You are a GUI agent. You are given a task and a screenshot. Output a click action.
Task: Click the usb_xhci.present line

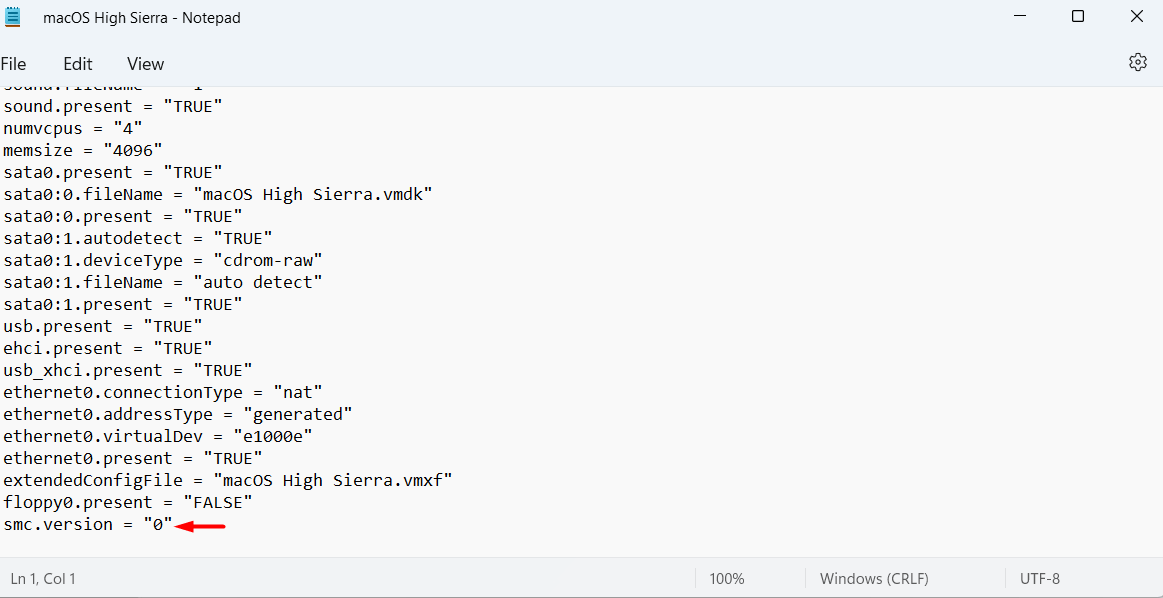pos(127,371)
